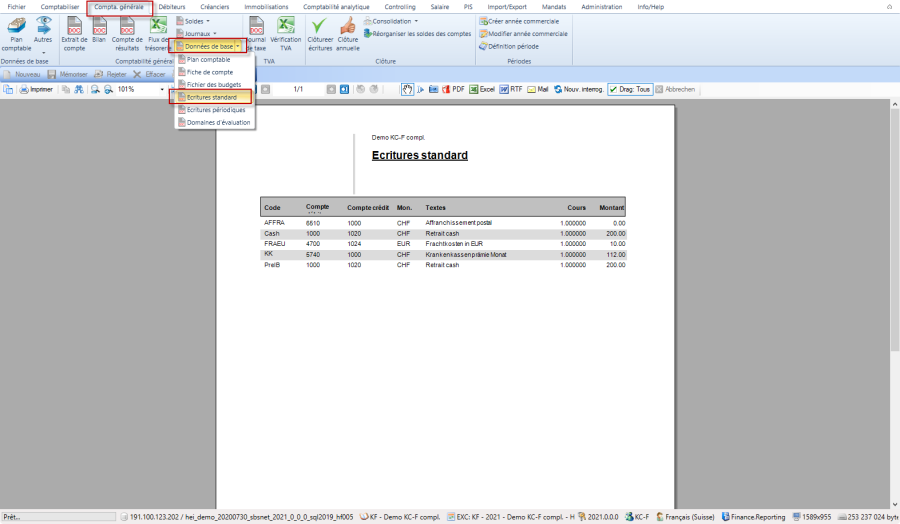Open the Import/Export tab

click(507, 7)
